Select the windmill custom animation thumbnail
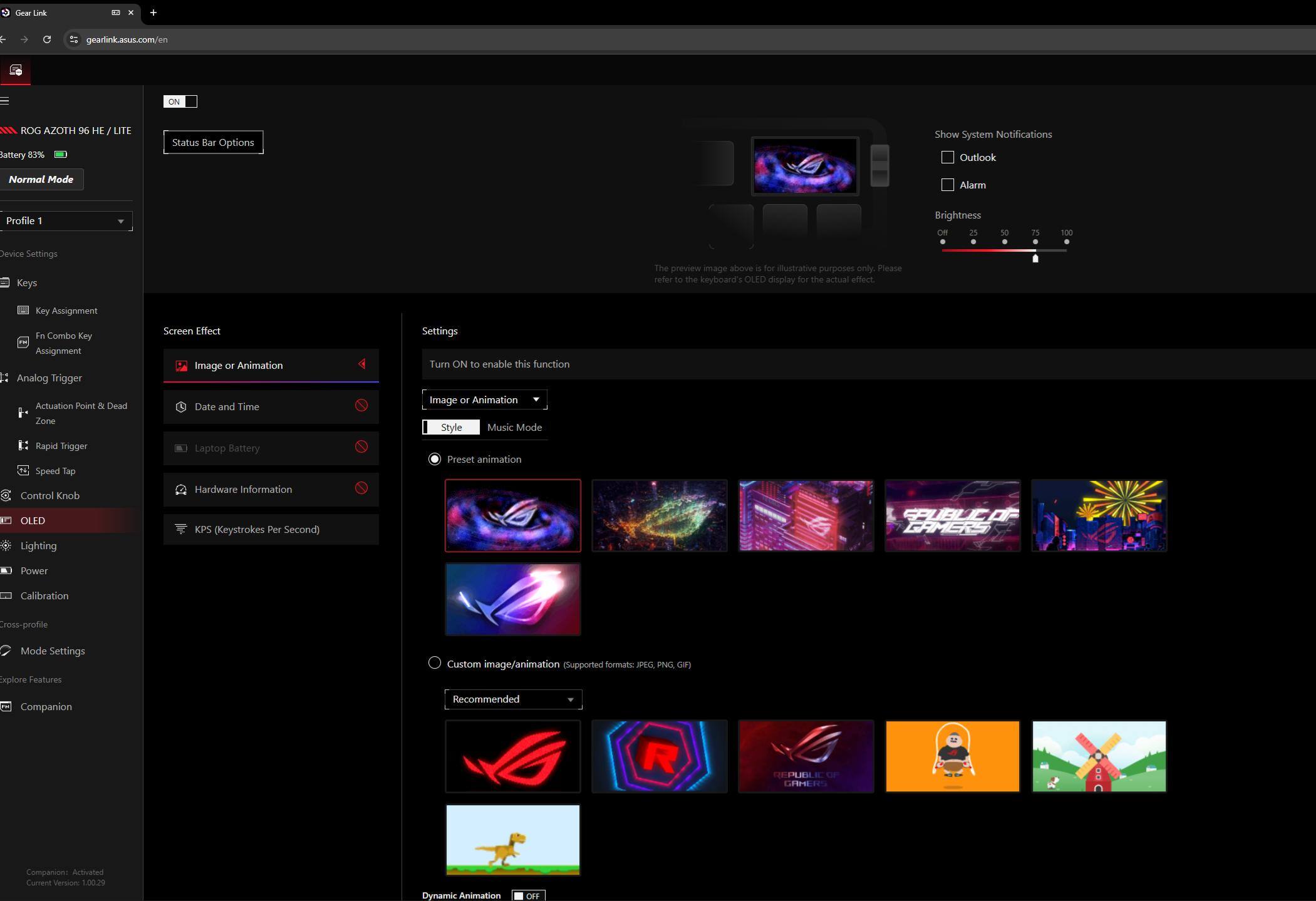 coord(1099,756)
